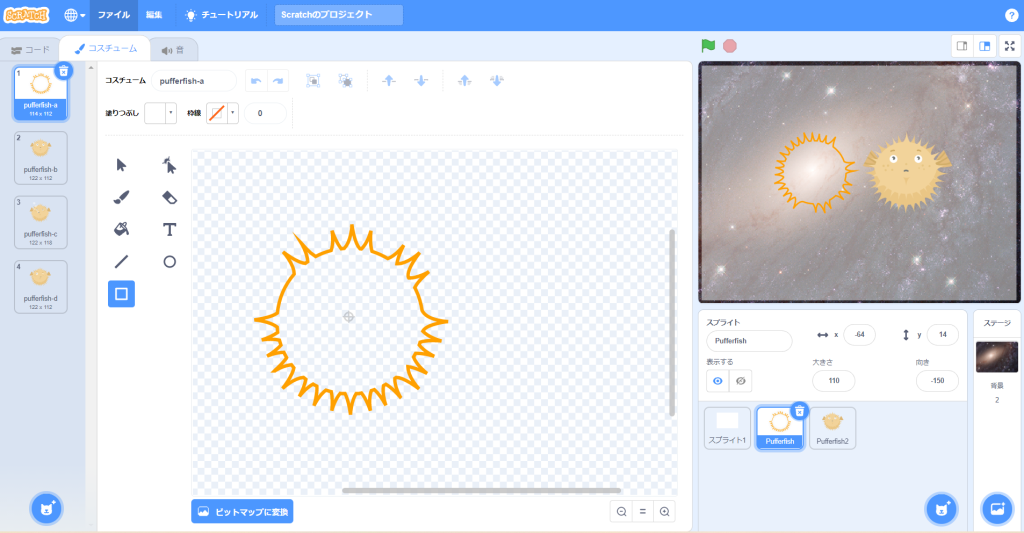Switch to small stage layout
1024x533 pixels.
961,45
